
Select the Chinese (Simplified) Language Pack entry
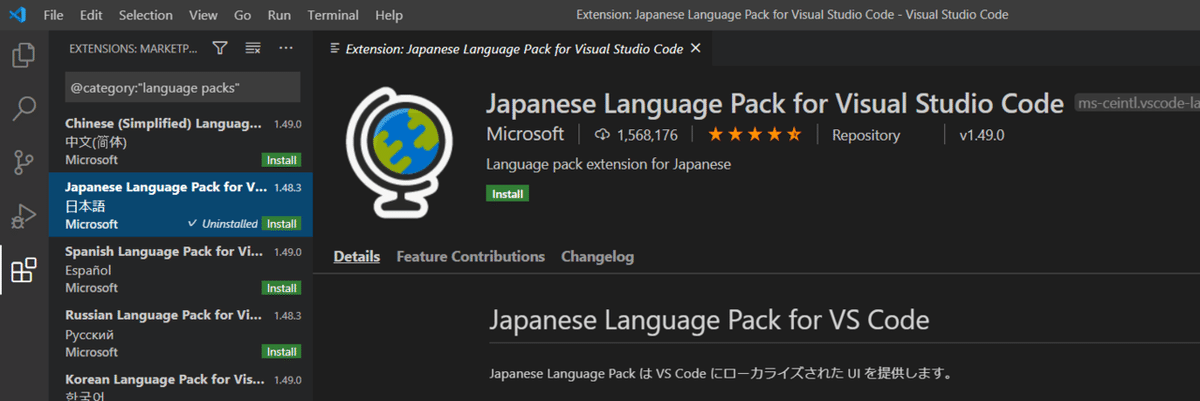tap(182, 140)
